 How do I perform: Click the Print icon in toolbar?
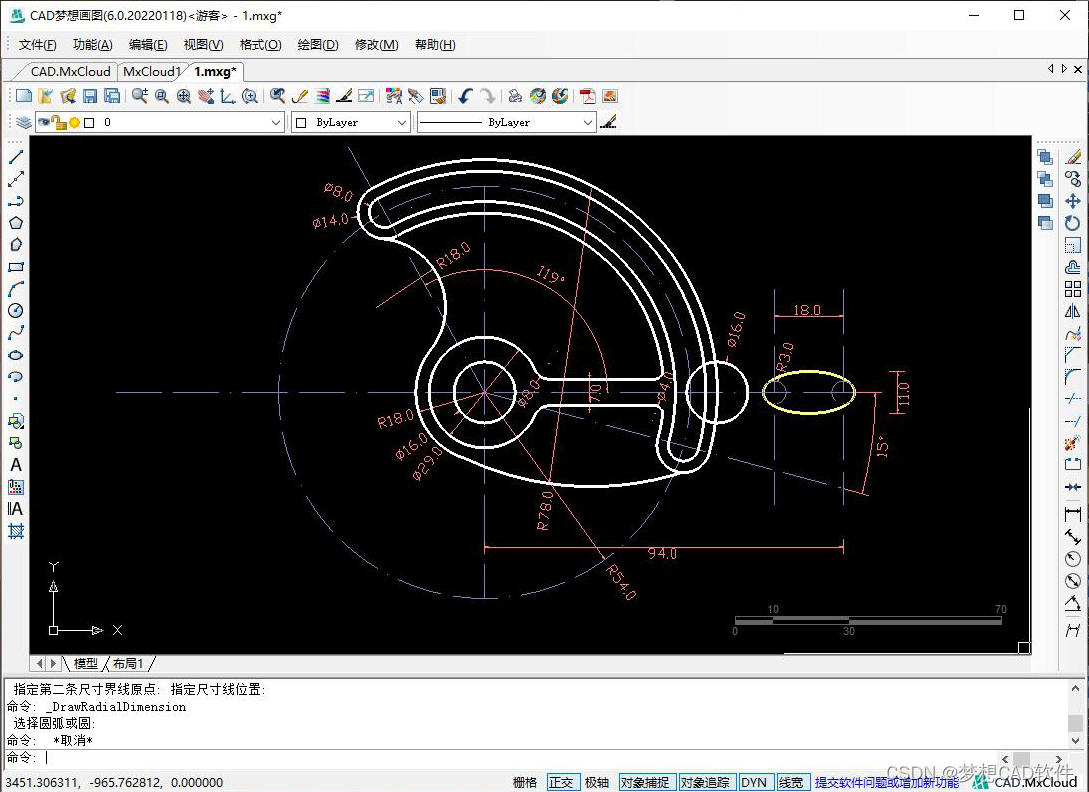(x=515, y=96)
